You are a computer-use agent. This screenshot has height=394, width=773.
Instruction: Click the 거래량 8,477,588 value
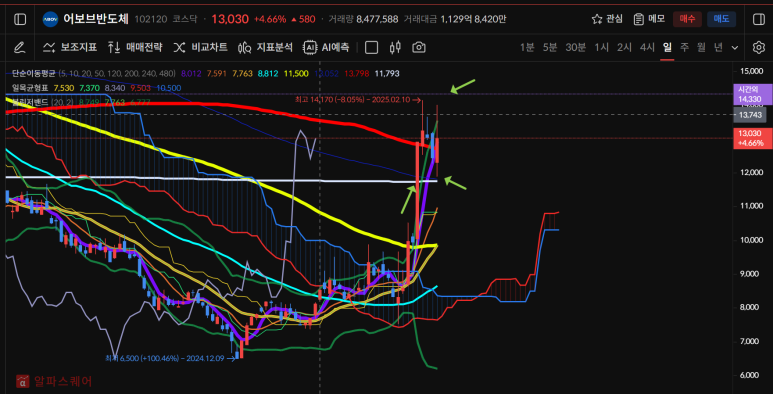[378, 19]
